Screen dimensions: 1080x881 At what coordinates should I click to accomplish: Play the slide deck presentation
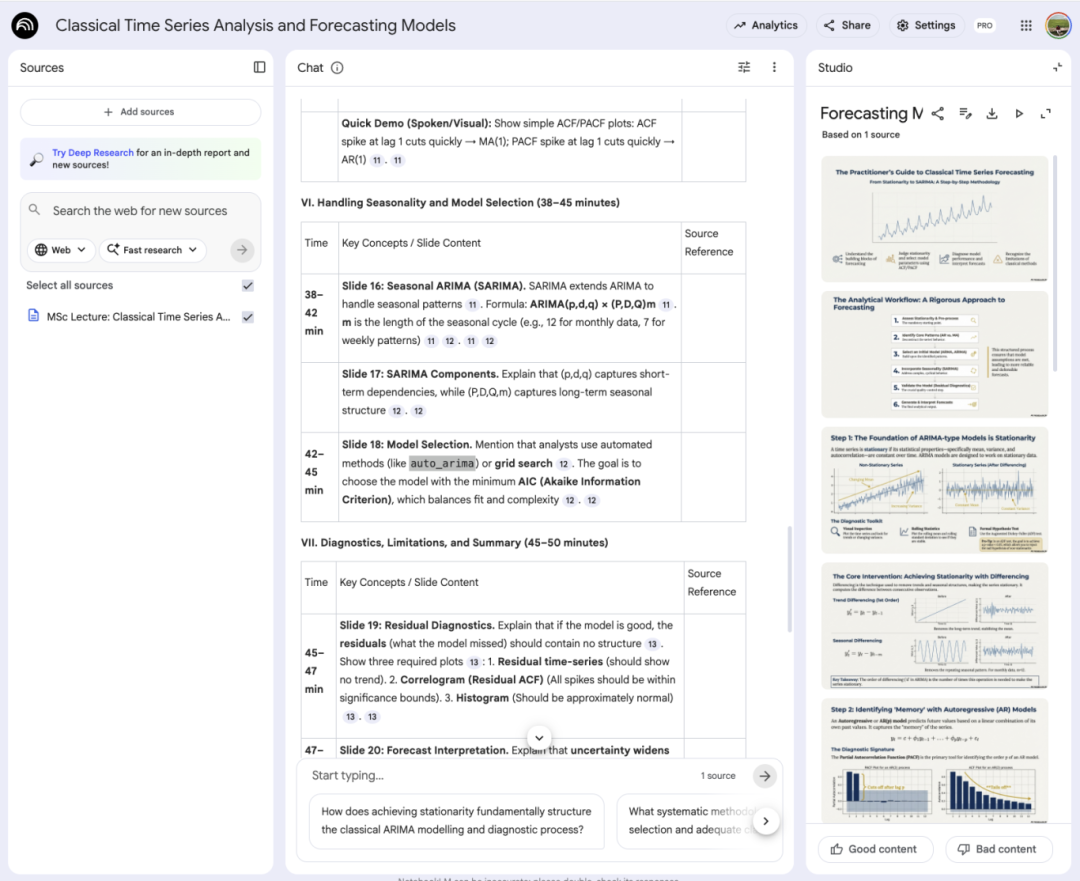1019,114
